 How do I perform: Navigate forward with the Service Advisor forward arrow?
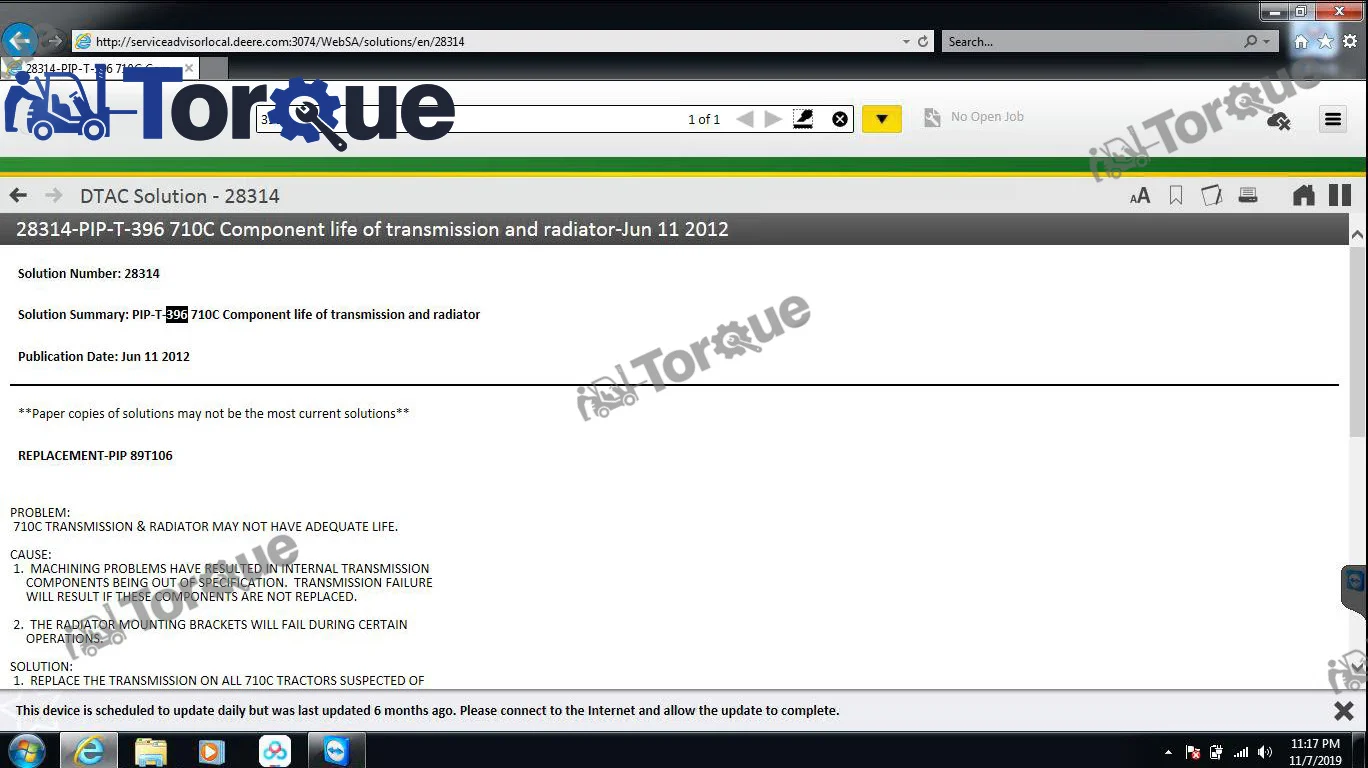(x=54, y=195)
